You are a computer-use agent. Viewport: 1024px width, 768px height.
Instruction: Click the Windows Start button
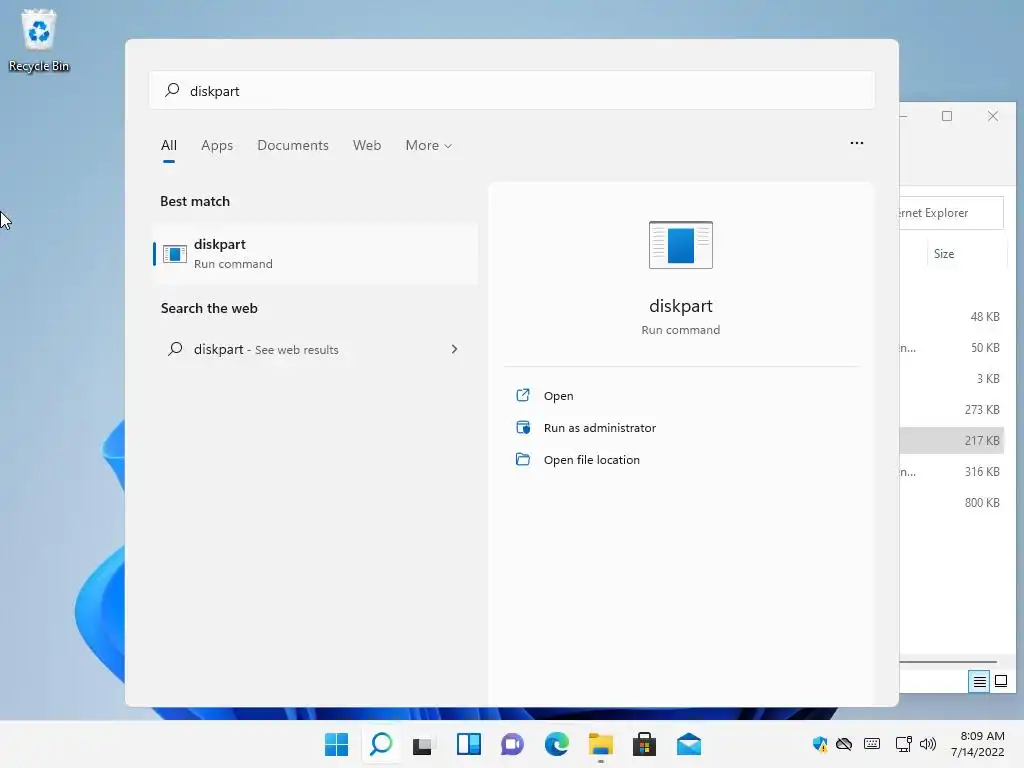coord(336,744)
